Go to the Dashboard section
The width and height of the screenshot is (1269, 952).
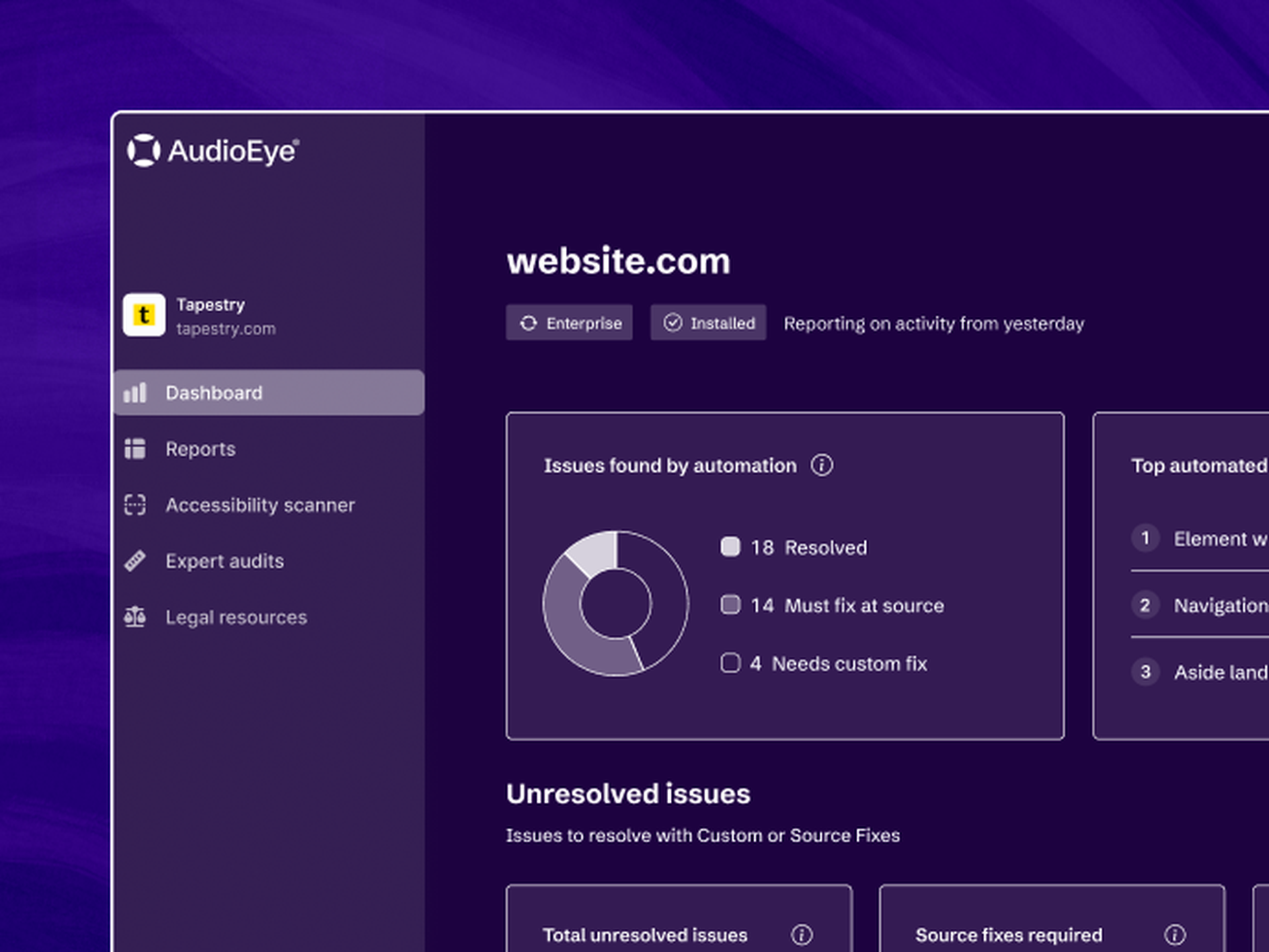click(213, 392)
